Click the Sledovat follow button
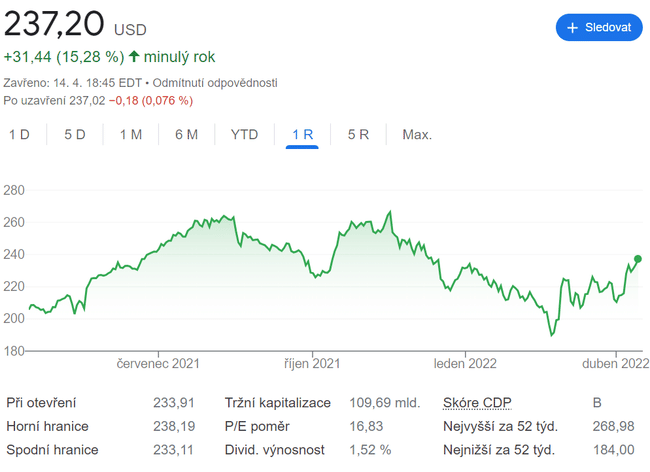This screenshot has width=650, height=472. (598, 28)
